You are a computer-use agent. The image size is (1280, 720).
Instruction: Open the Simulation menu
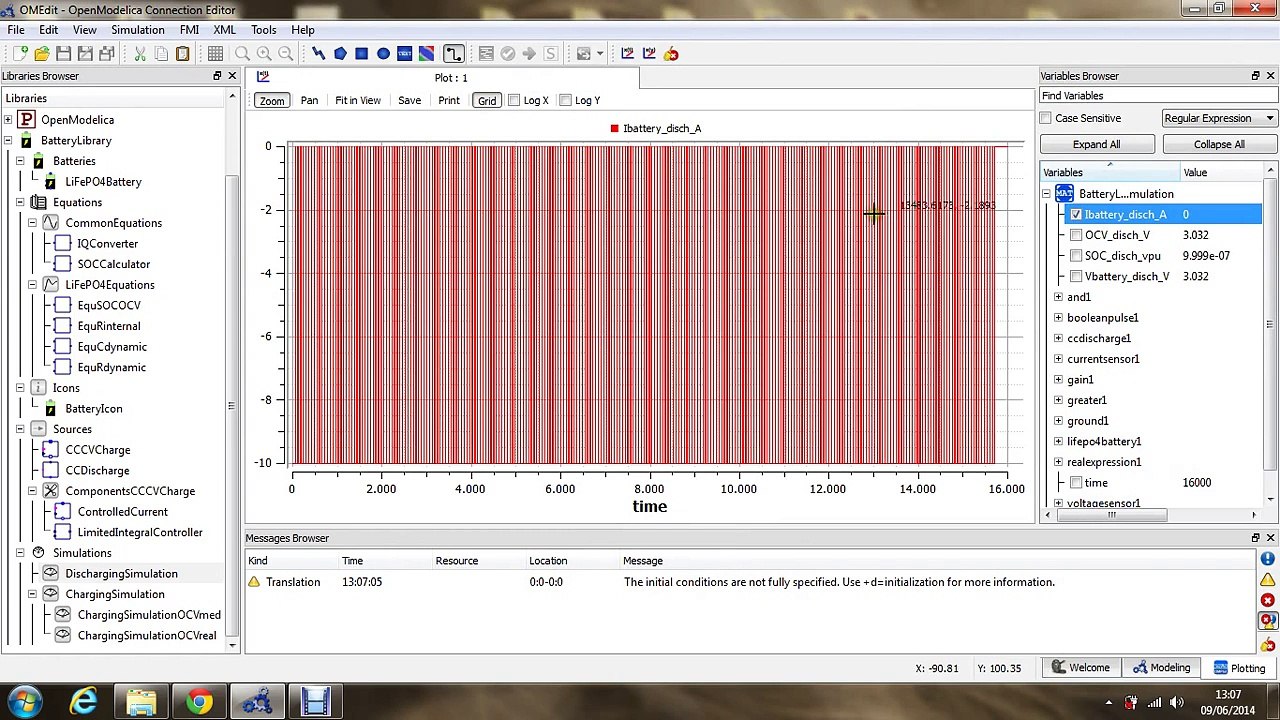[x=137, y=30]
